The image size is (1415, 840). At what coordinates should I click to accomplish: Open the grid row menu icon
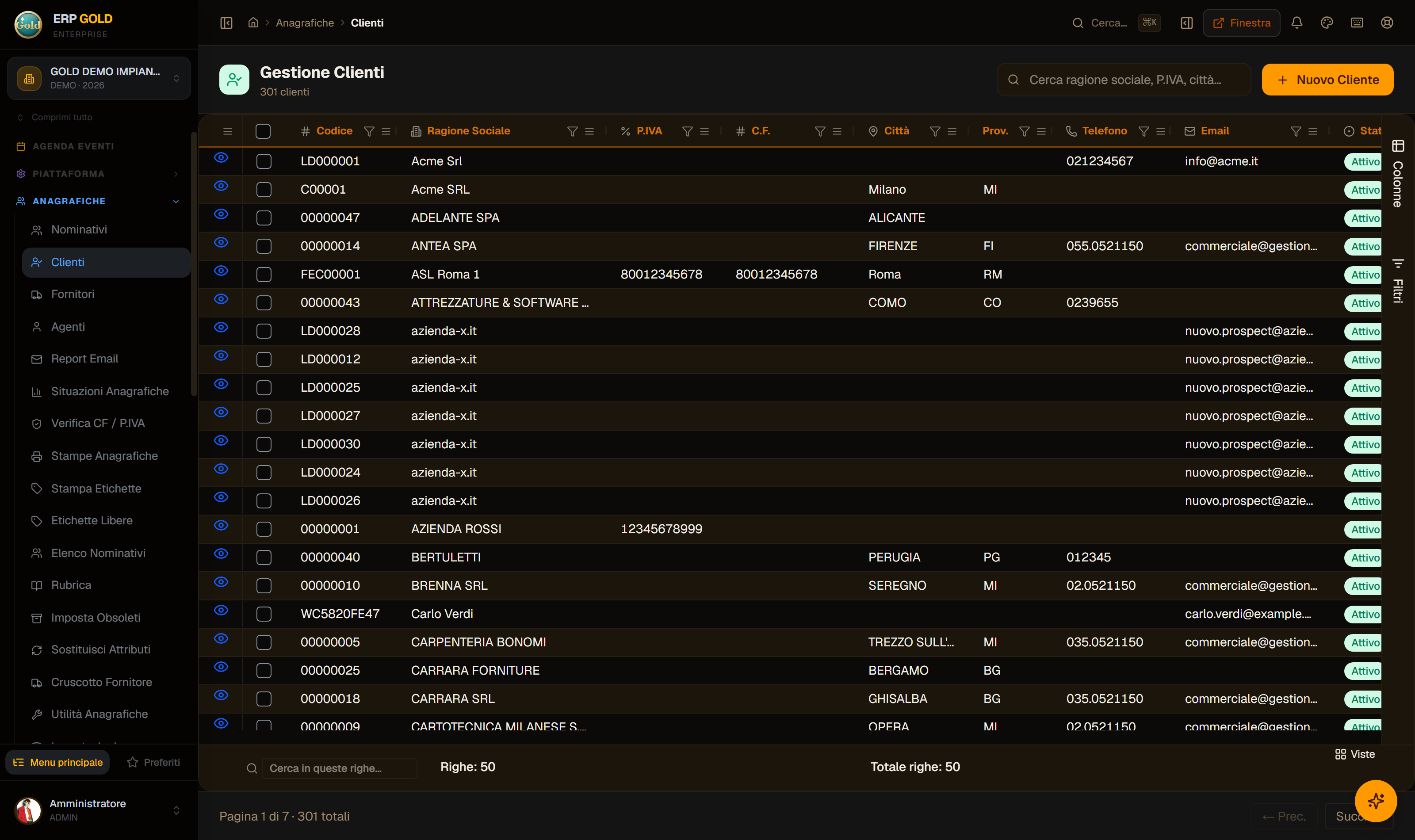click(228, 131)
